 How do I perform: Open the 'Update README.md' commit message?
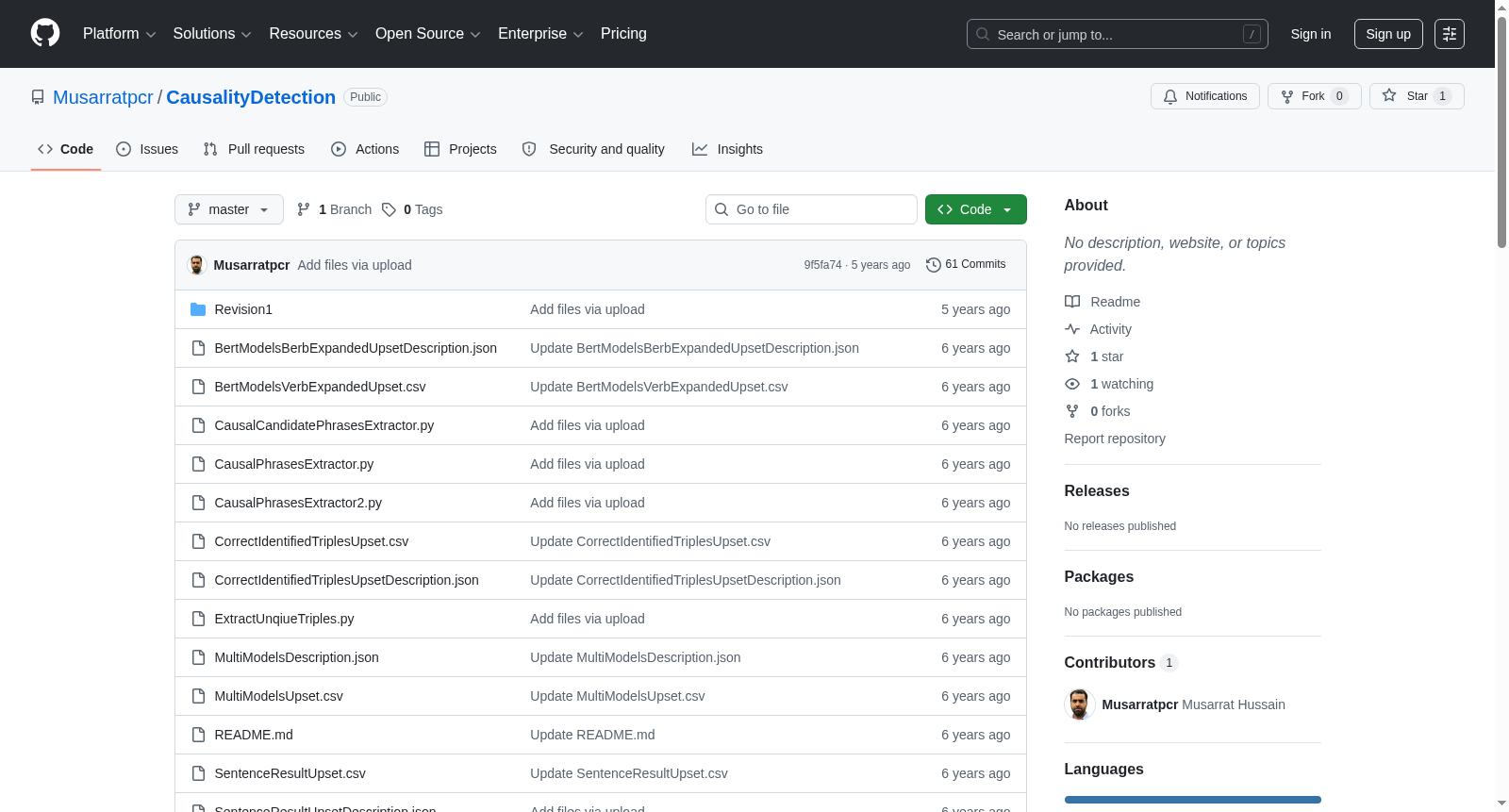coord(592,735)
